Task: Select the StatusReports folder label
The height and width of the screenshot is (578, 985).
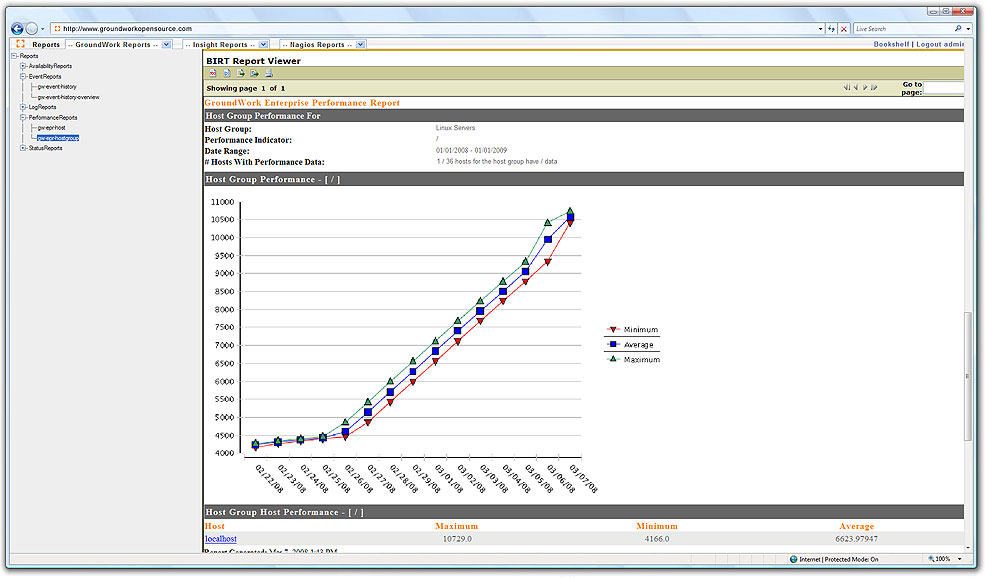Action: click(x=45, y=148)
